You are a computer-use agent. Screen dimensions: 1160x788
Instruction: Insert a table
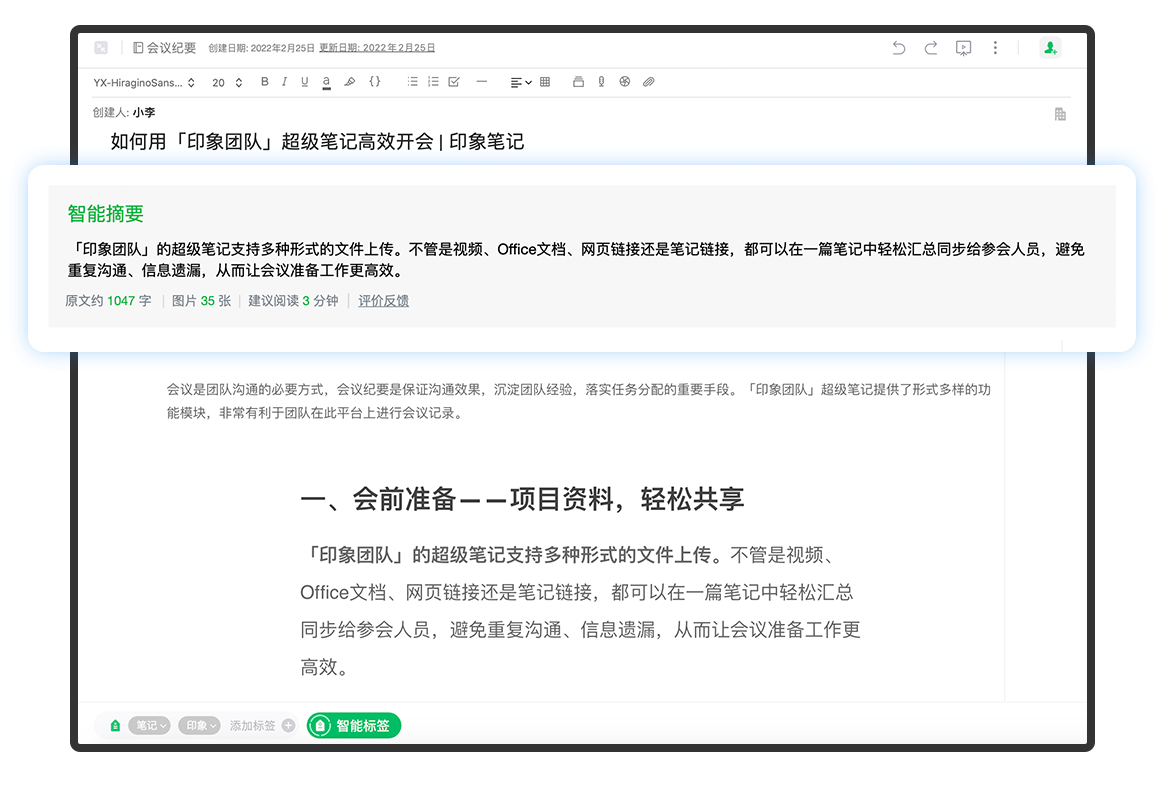(x=545, y=82)
